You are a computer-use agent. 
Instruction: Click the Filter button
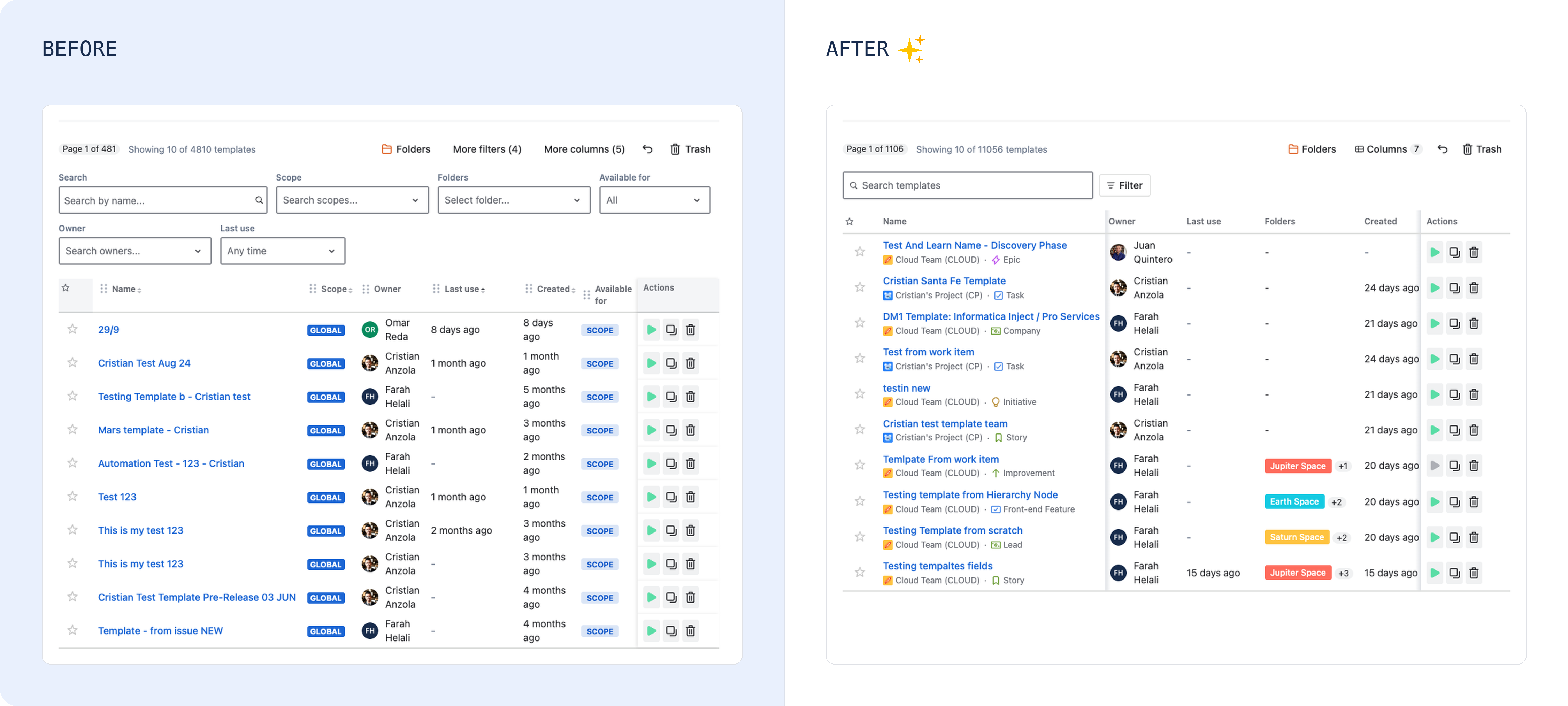click(x=1124, y=186)
